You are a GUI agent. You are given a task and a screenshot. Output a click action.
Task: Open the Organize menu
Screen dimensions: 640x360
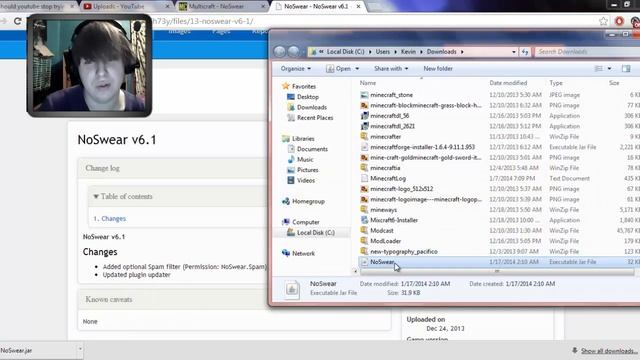[296, 69]
